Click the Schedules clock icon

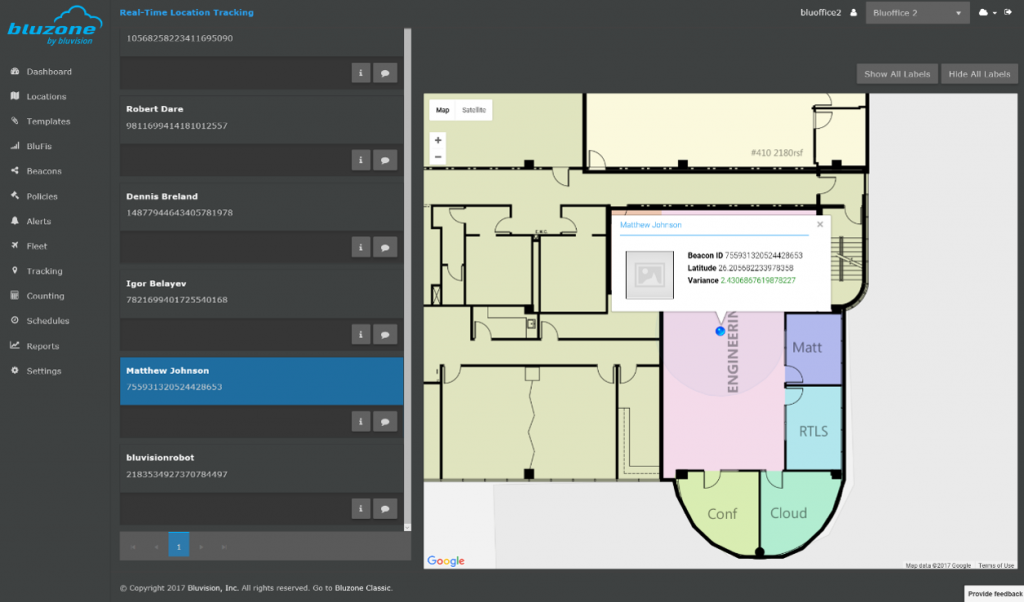(x=14, y=320)
